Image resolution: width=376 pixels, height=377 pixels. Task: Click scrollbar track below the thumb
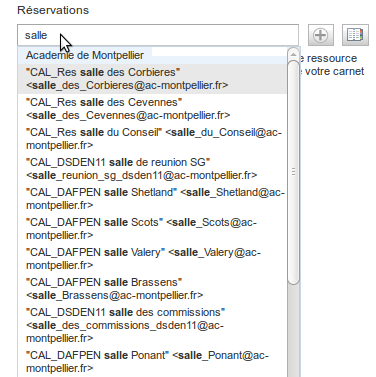293,331
